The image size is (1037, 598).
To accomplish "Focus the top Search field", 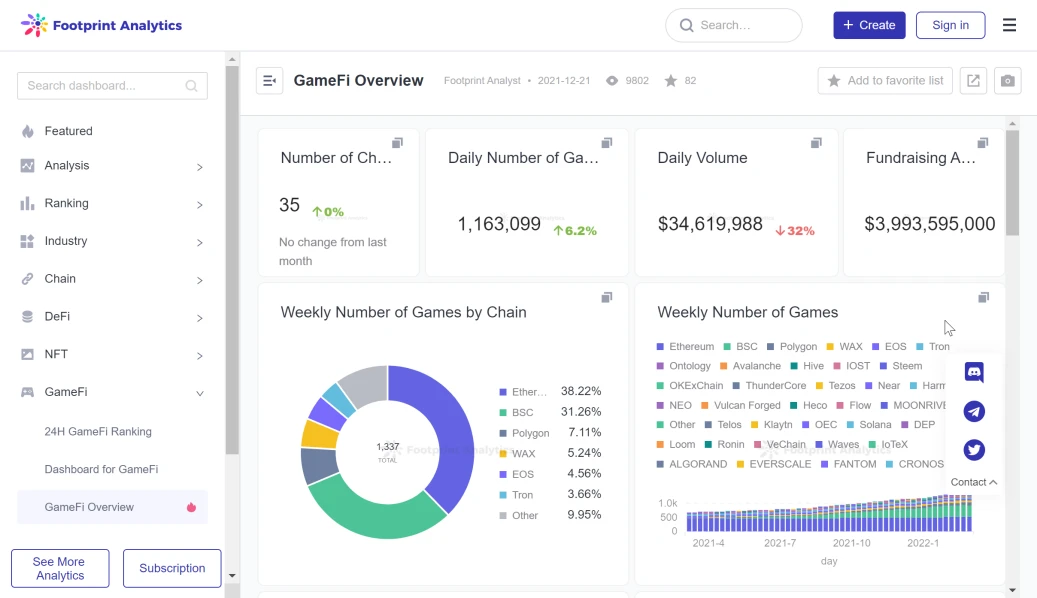I will 734,25.
